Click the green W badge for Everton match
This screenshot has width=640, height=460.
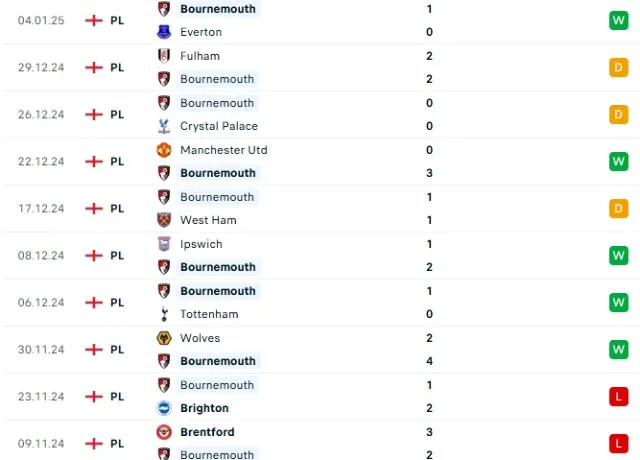618,20
